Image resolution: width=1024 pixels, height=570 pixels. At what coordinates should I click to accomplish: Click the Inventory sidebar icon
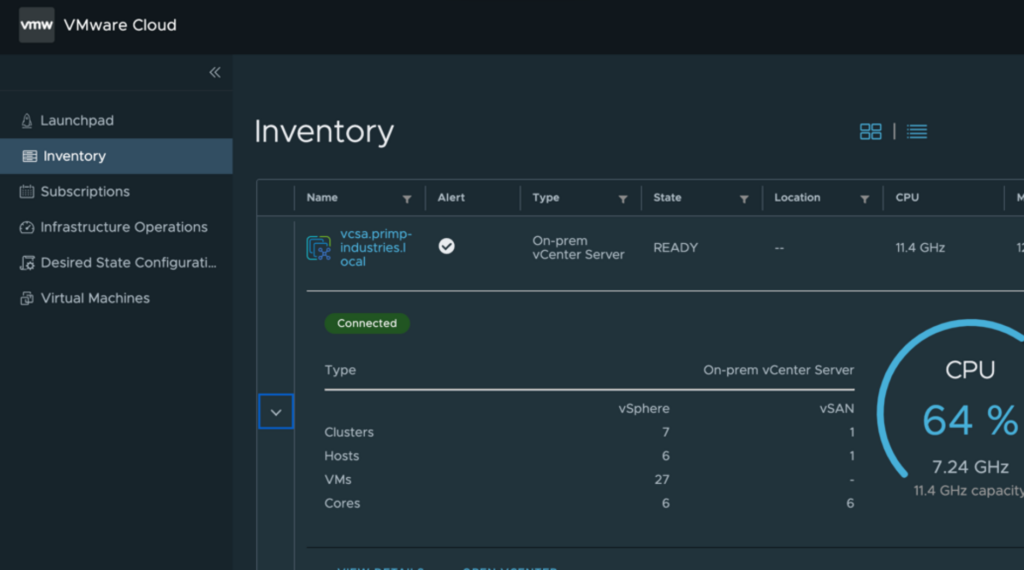(x=29, y=156)
